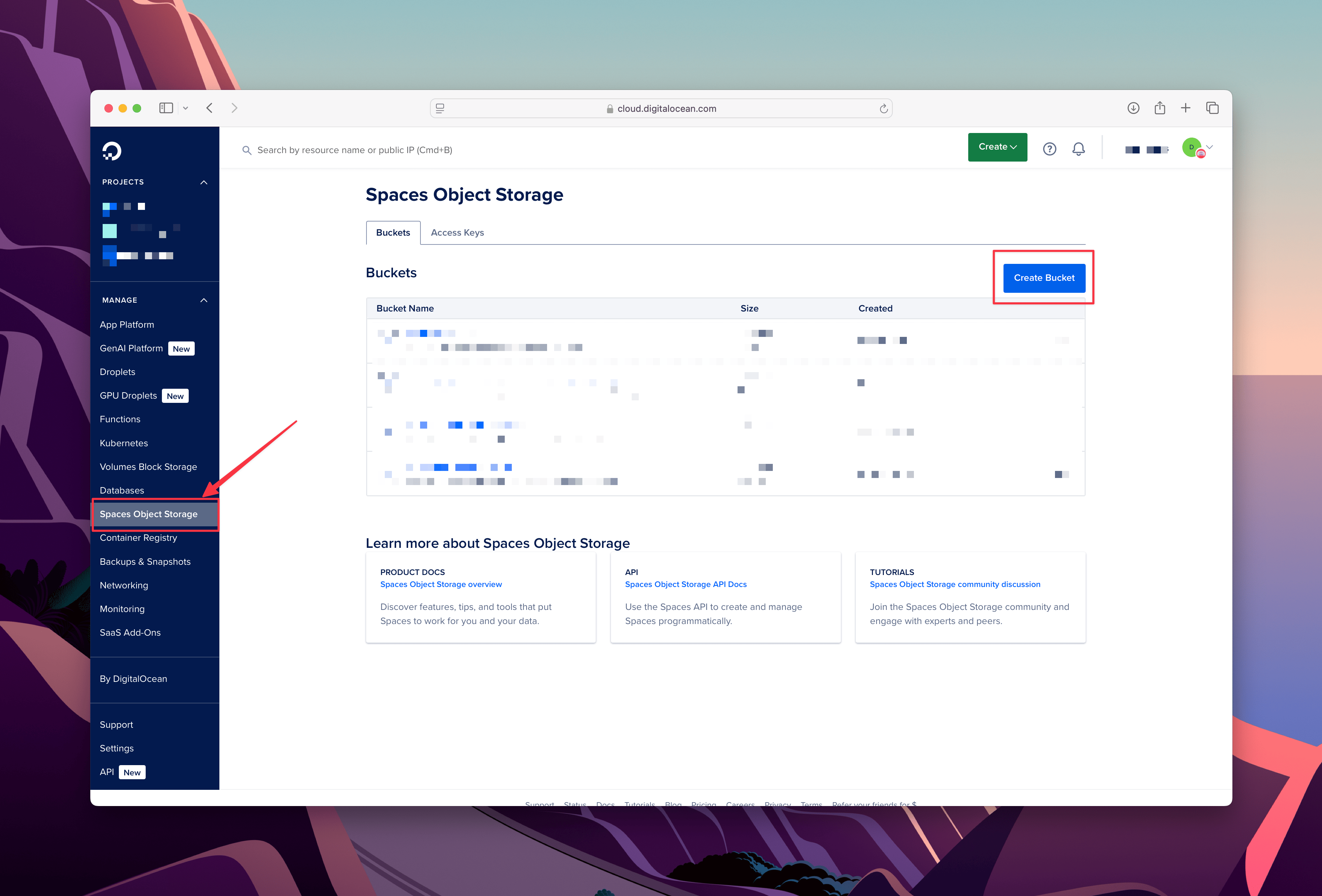Viewport: 1322px width, 896px height.
Task: Click the Safari share icon
Action: click(1160, 108)
